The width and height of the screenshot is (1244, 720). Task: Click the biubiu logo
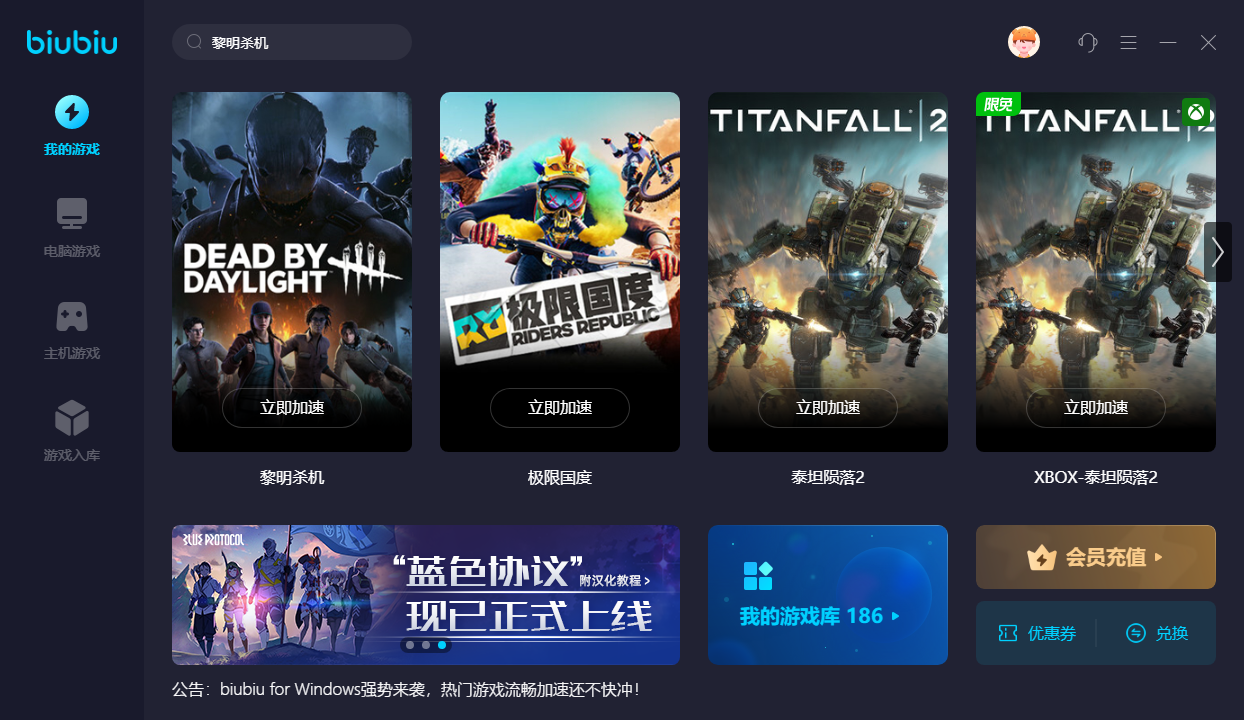click(72, 42)
